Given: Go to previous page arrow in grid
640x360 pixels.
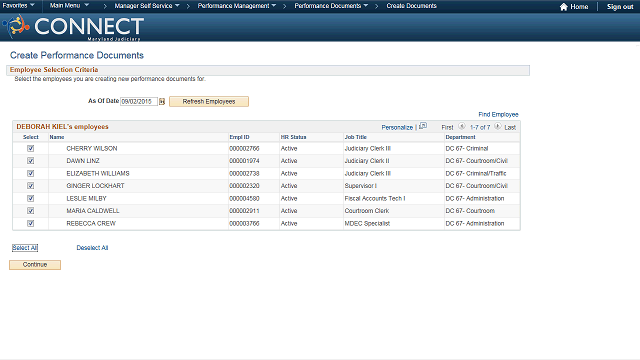Looking at the screenshot, I should tap(462, 126).
